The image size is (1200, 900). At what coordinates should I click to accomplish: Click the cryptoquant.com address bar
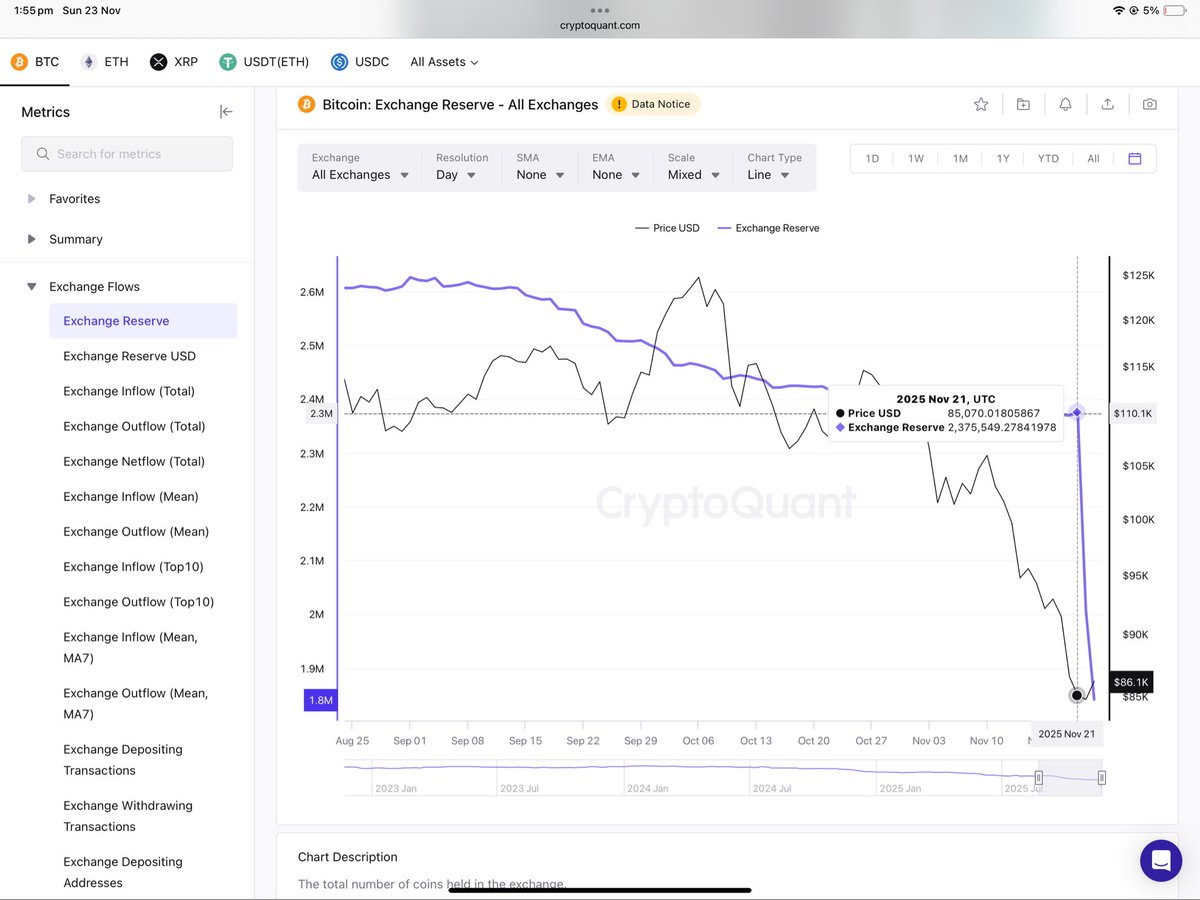click(x=600, y=25)
